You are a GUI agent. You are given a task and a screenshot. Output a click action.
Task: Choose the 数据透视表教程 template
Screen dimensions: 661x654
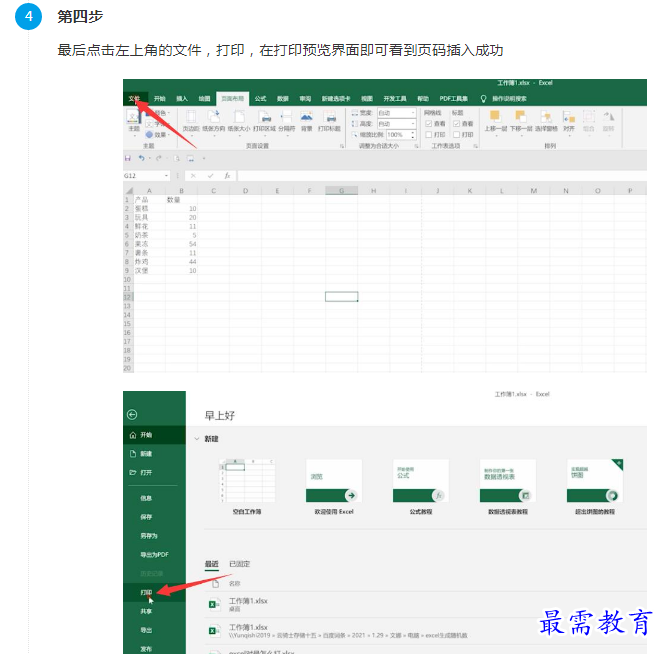click(x=508, y=487)
